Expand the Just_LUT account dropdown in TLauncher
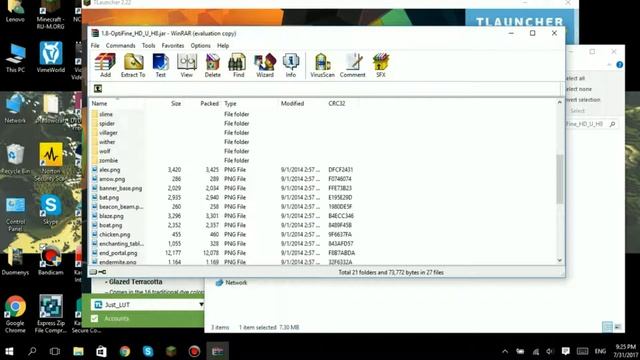 click(x=201, y=304)
